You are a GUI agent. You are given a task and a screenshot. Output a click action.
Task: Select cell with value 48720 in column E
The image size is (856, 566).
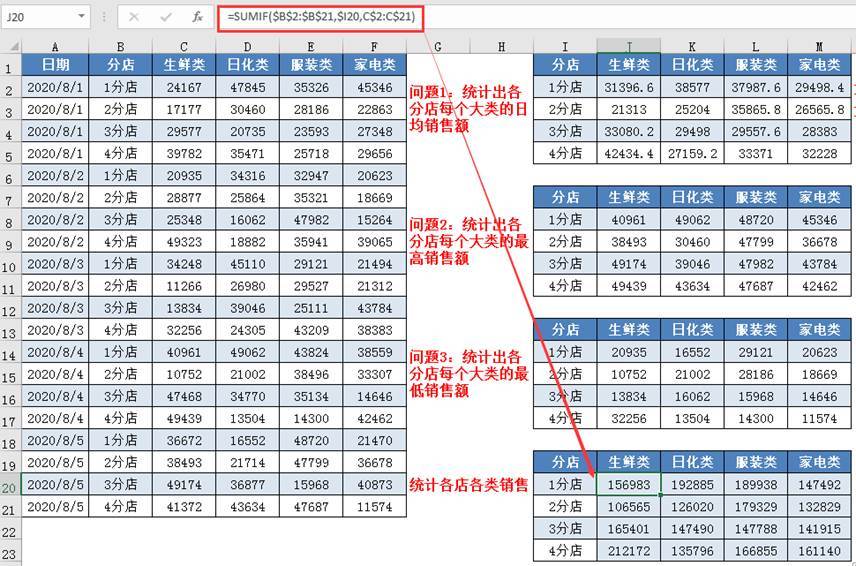(311, 440)
